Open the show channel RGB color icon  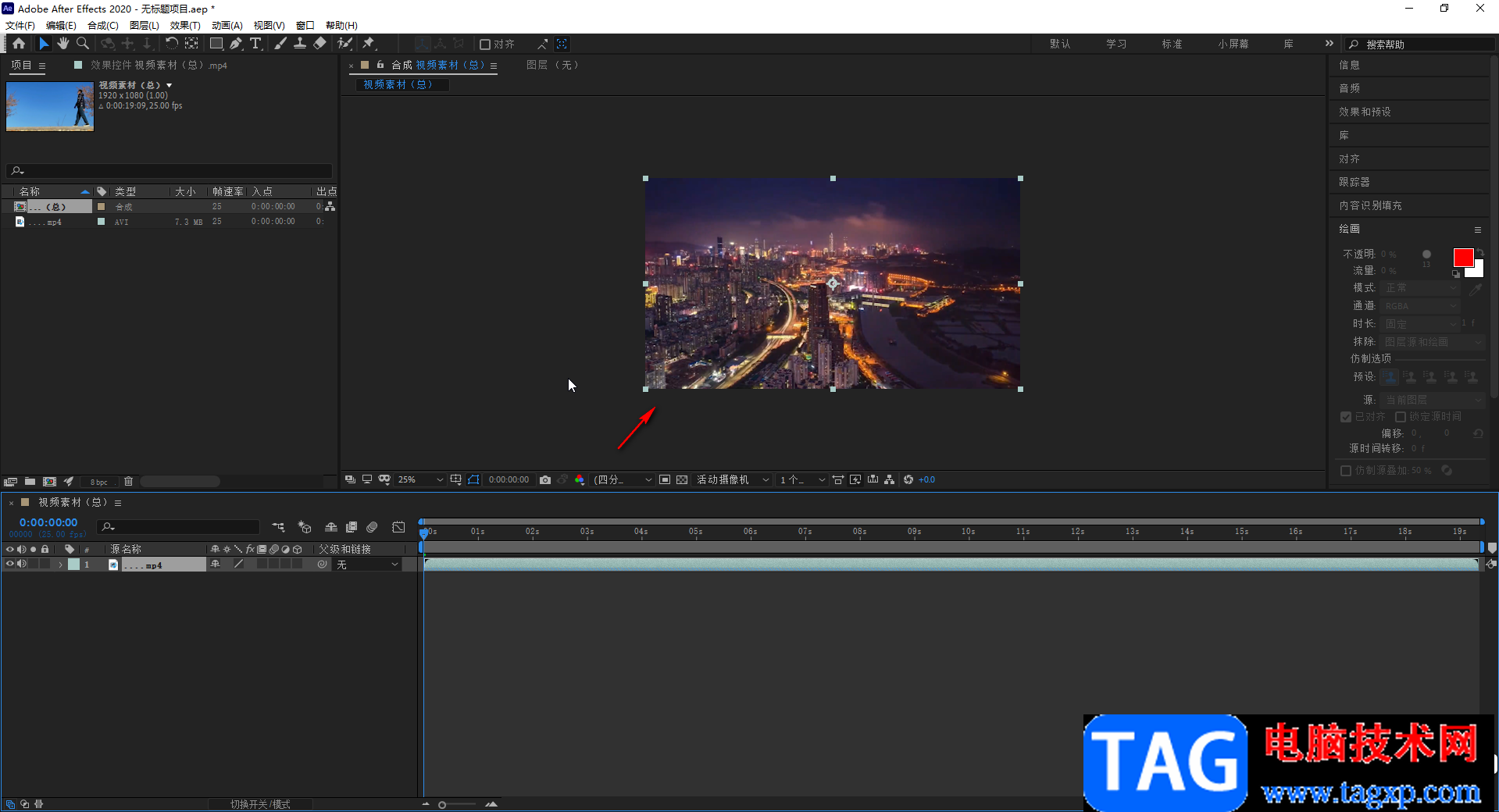[x=580, y=479]
